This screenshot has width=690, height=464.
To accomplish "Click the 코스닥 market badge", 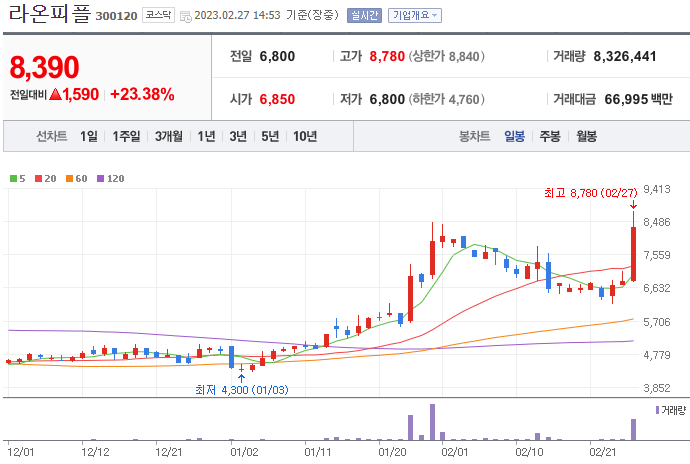I will tap(158, 15).
